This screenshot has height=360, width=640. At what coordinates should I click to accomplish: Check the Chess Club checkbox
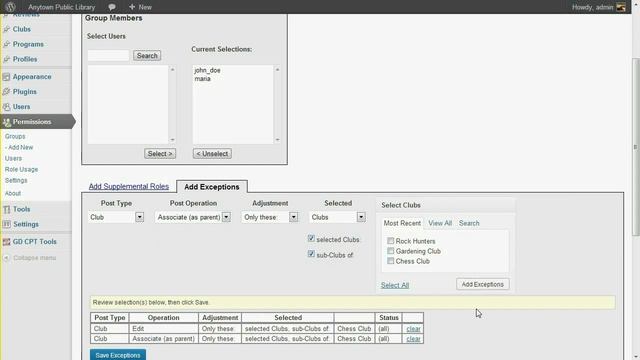[391, 261]
